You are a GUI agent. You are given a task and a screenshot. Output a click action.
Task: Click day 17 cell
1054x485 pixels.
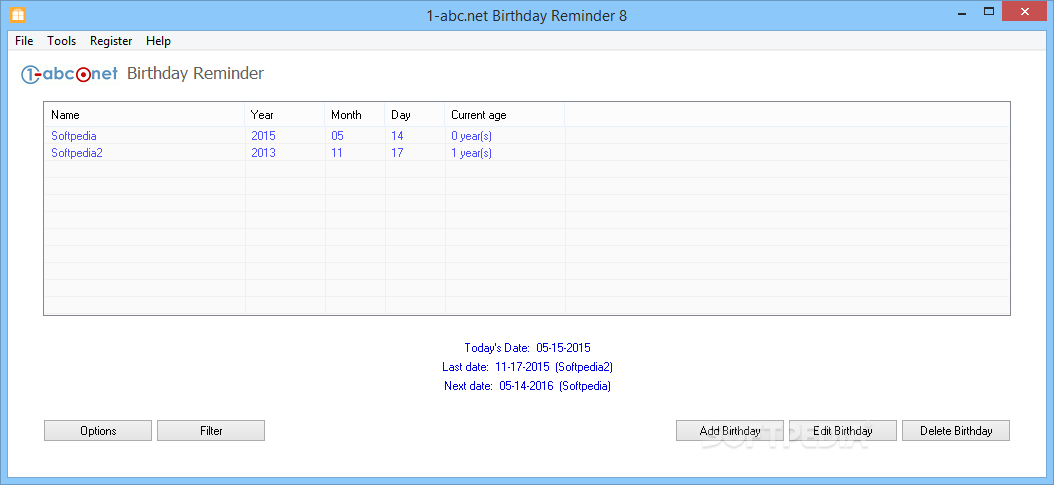[397, 152]
